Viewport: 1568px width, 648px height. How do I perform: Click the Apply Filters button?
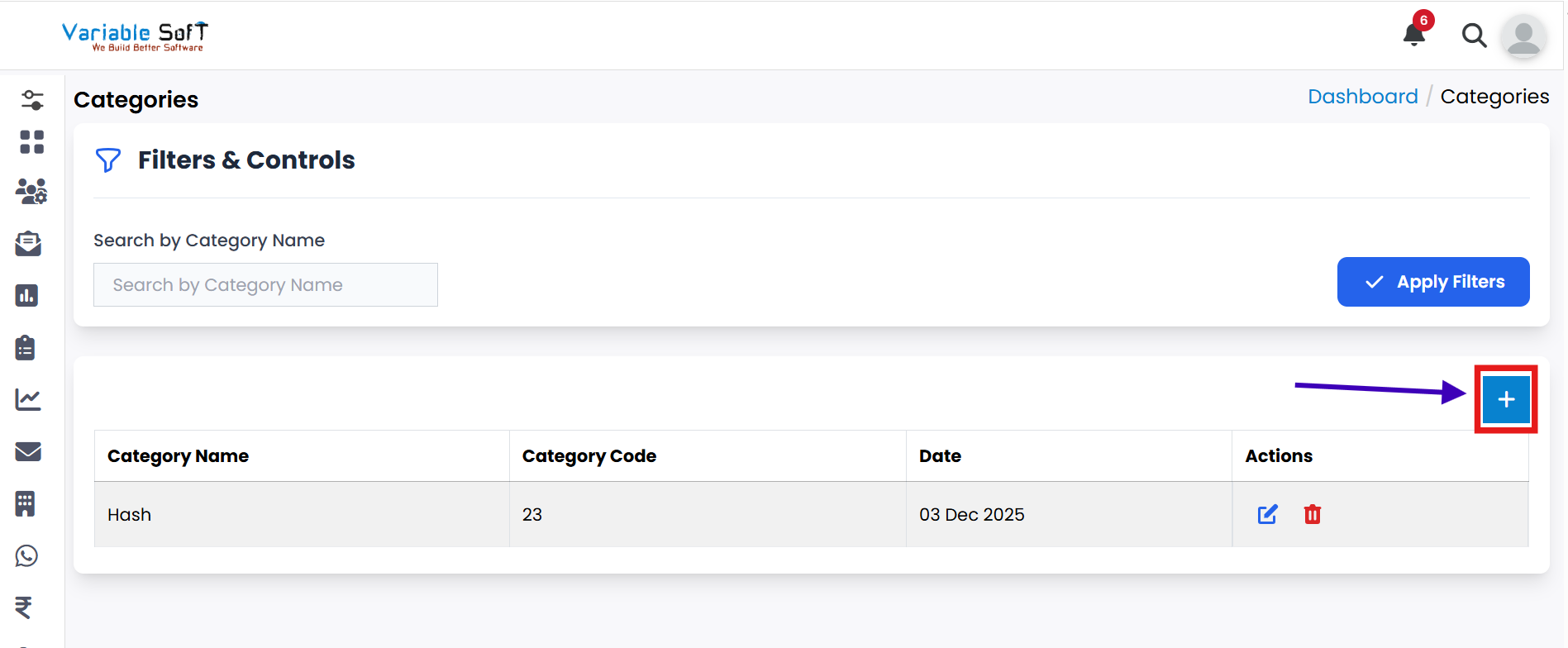(x=1432, y=282)
